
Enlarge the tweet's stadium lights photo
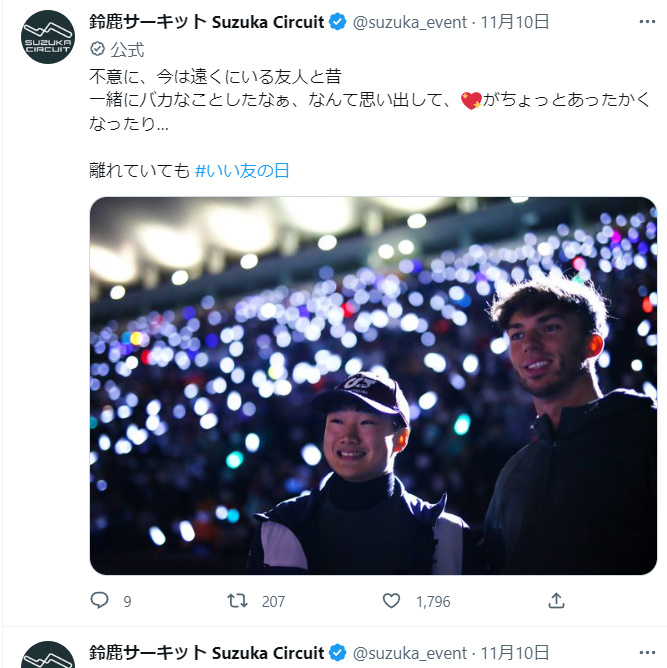pos(373,386)
